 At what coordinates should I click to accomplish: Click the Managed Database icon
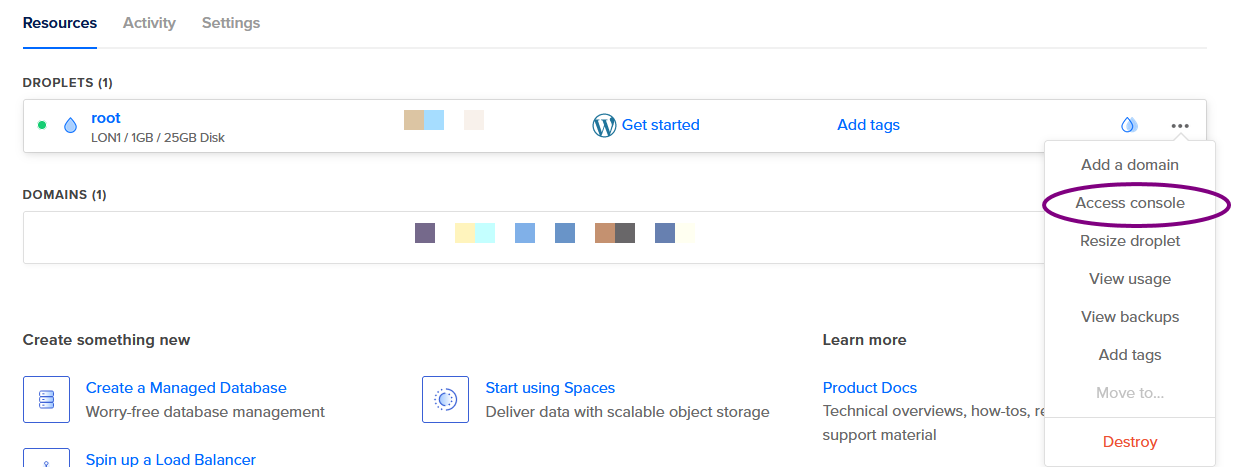(x=46, y=399)
